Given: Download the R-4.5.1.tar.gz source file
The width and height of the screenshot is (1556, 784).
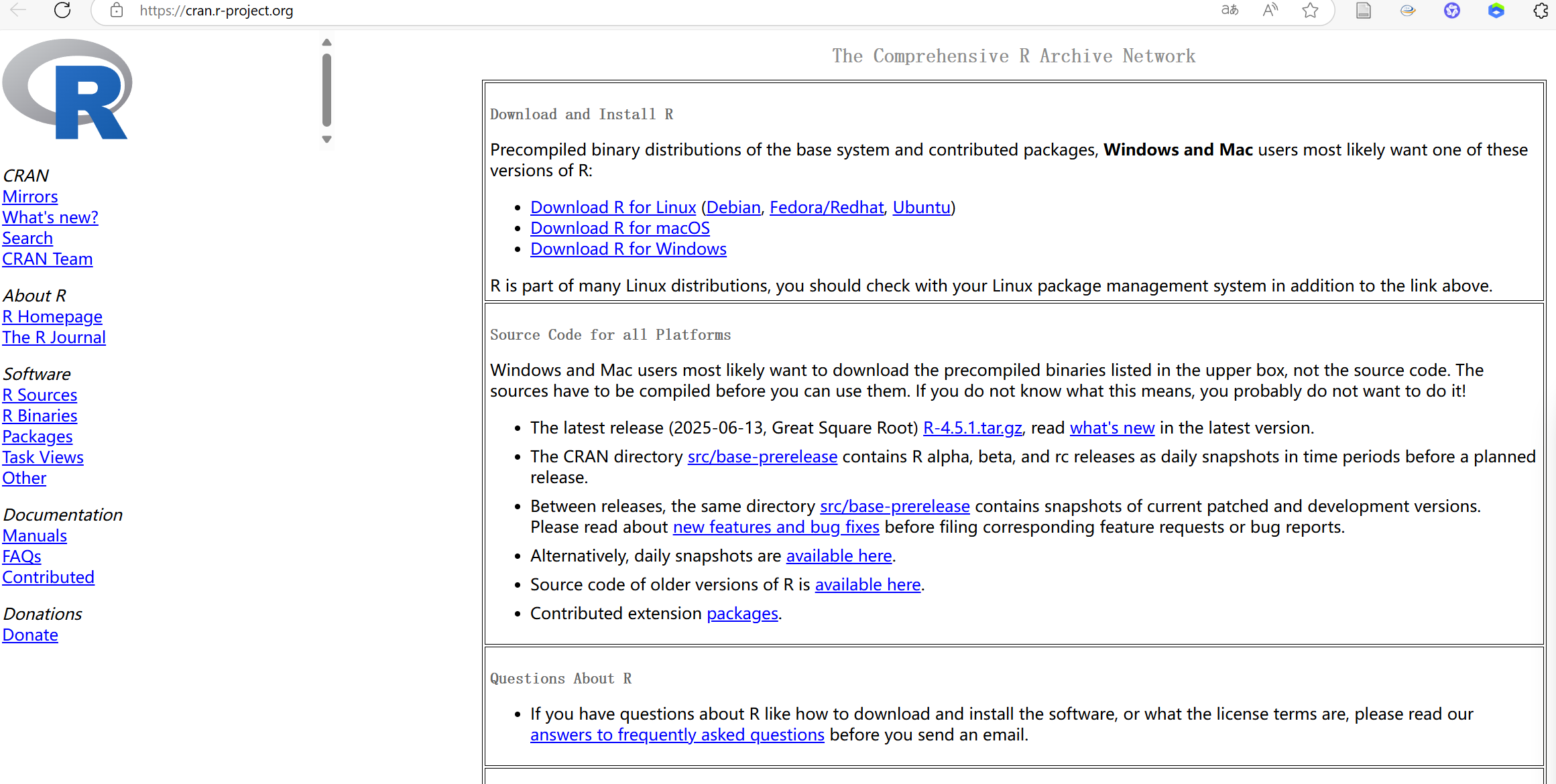Looking at the screenshot, I should pyautogui.click(x=973, y=428).
